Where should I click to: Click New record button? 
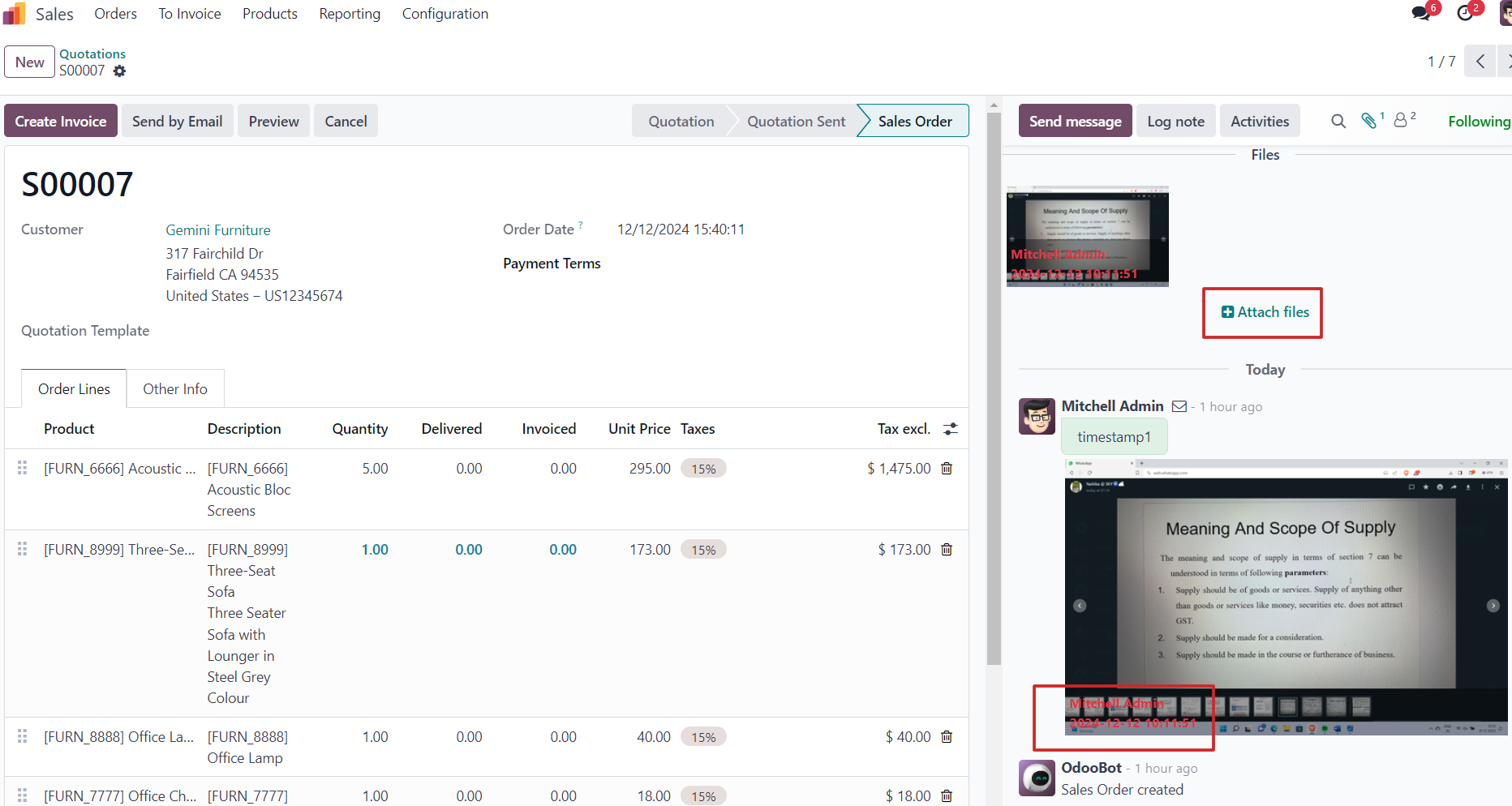point(30,62)
